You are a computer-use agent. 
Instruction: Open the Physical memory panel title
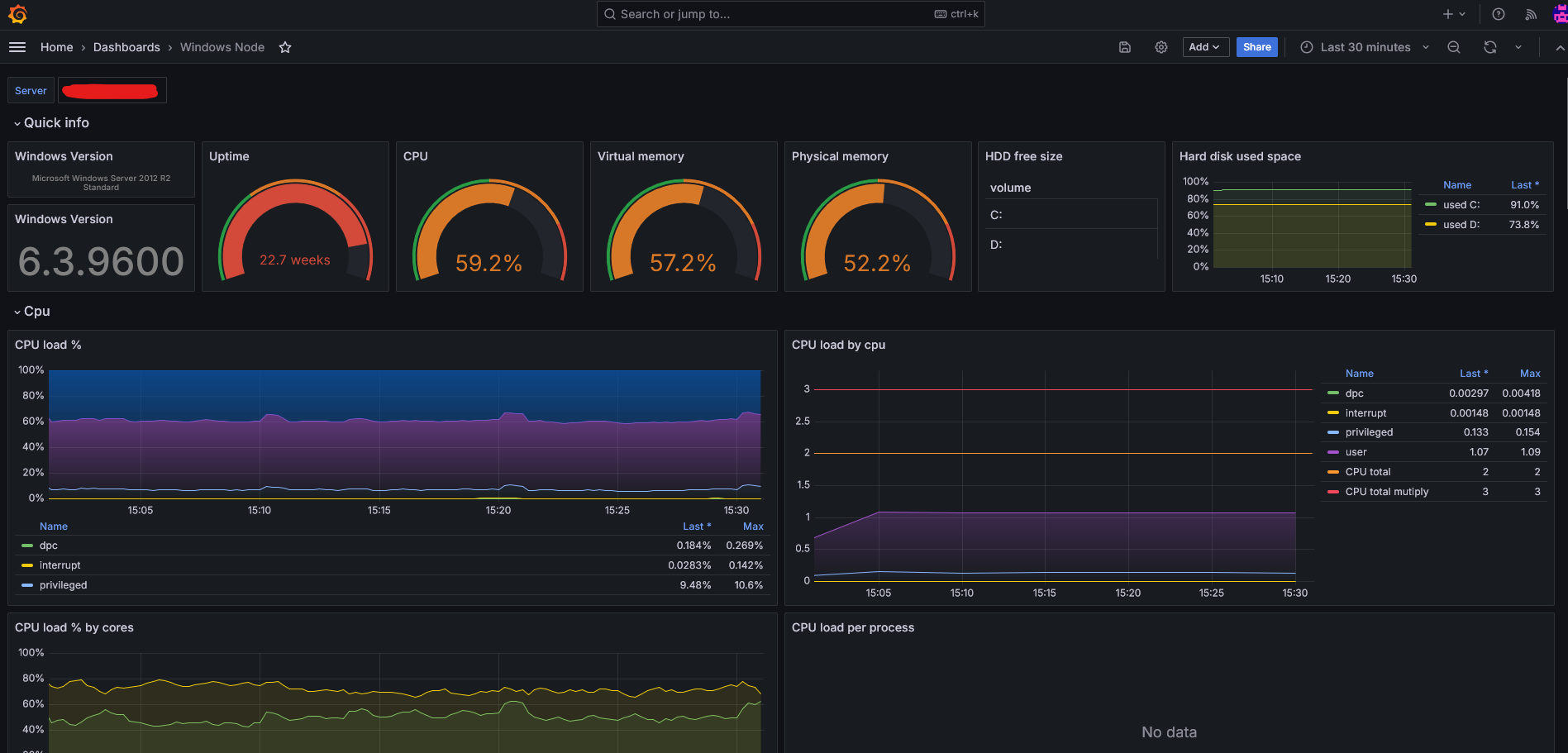(x=840, y=156)
